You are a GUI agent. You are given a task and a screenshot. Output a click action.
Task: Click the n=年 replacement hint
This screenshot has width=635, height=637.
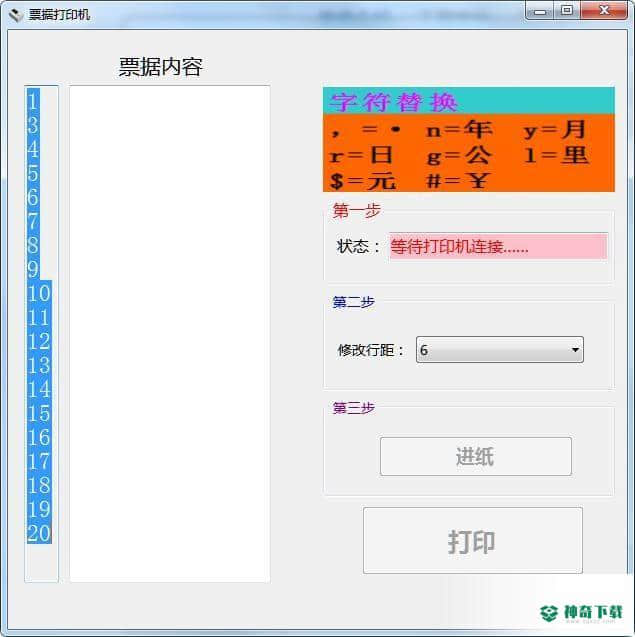tap(459, 129)
